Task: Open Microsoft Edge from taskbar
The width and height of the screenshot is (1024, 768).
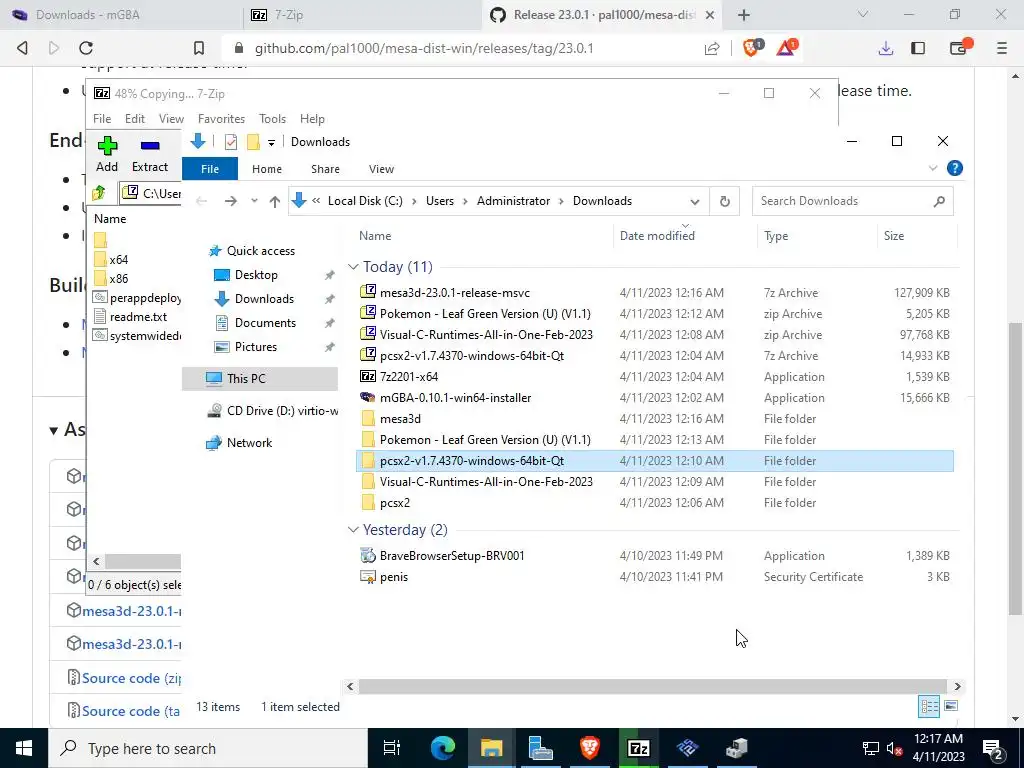Action: (442, 748)
